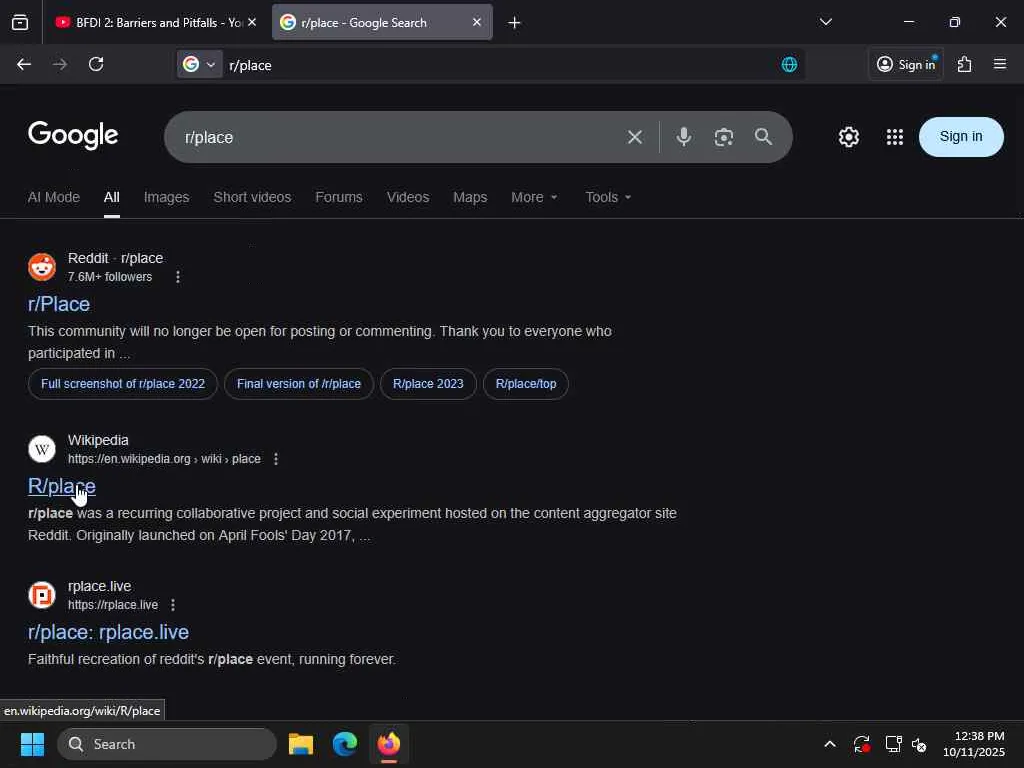Switch to AI Mode tab
This screenshot has height=768, width=1024.
pos(54,197)
